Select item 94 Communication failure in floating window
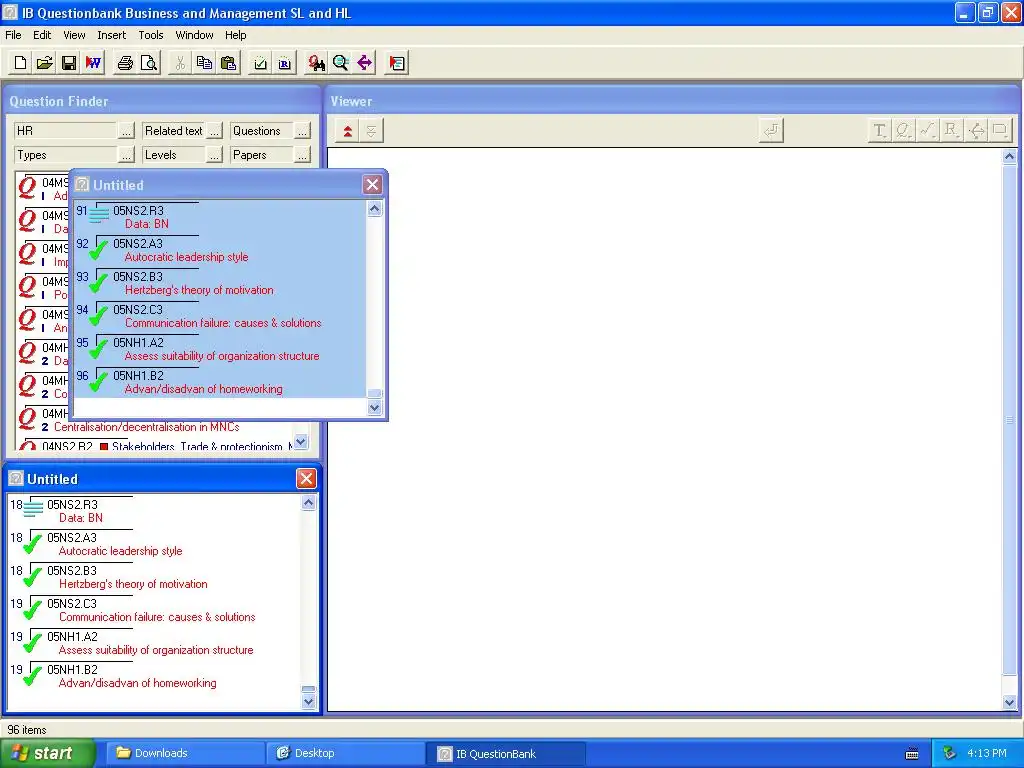This screenshot has height=768, width=1024. coord(220,317)
